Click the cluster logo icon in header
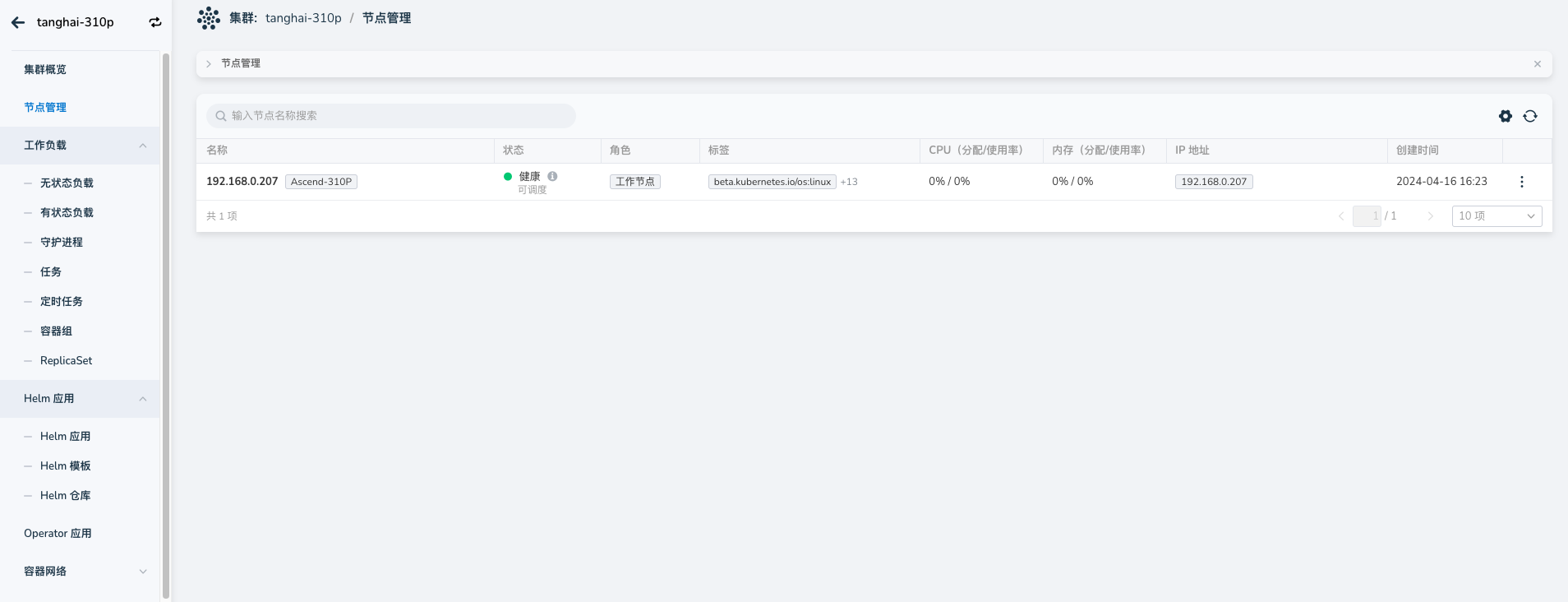 pos(209,18)
